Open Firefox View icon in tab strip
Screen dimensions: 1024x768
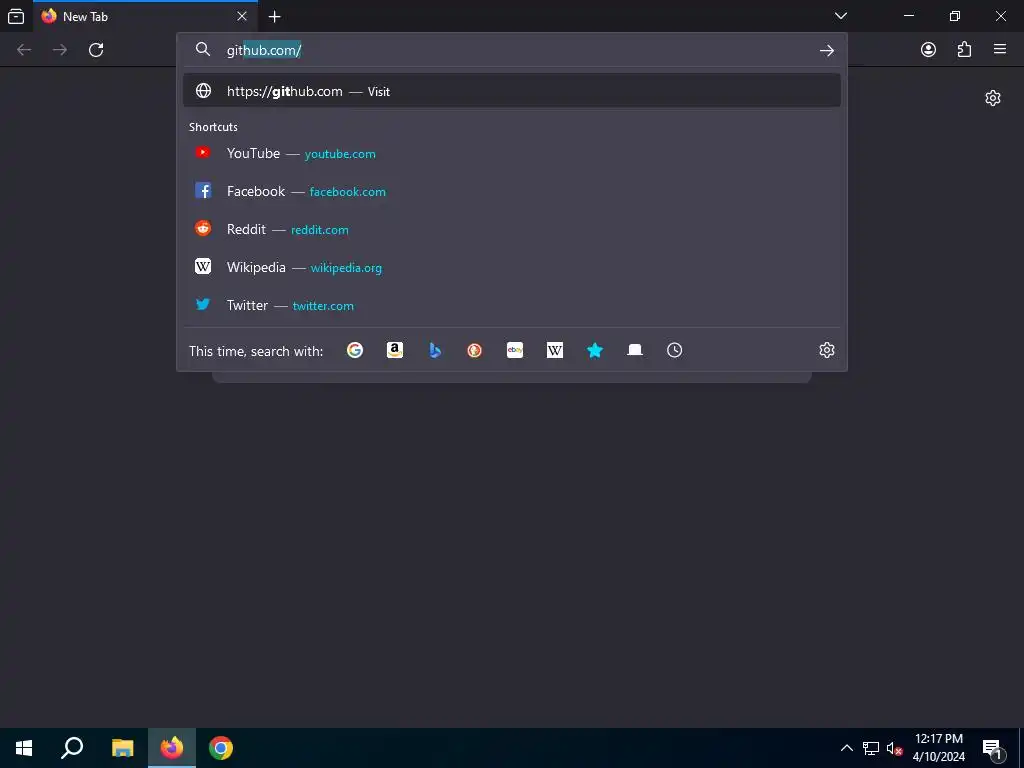point(16,16)
